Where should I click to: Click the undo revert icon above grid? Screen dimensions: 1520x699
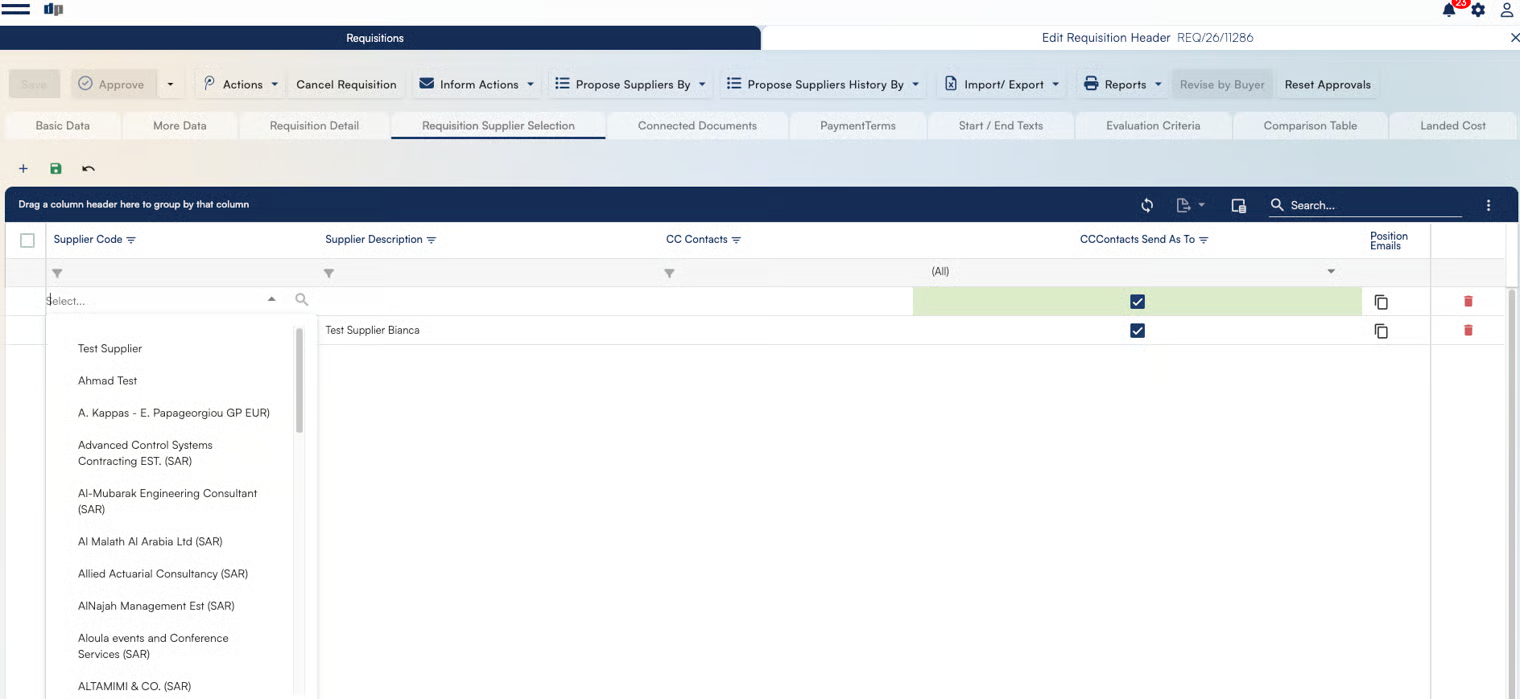point(88,169)
